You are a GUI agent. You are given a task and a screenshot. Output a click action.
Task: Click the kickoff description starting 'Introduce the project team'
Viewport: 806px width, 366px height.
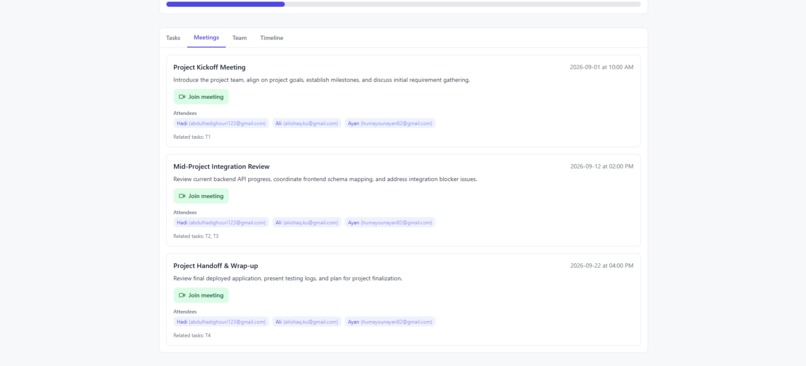tap(321, 80)
